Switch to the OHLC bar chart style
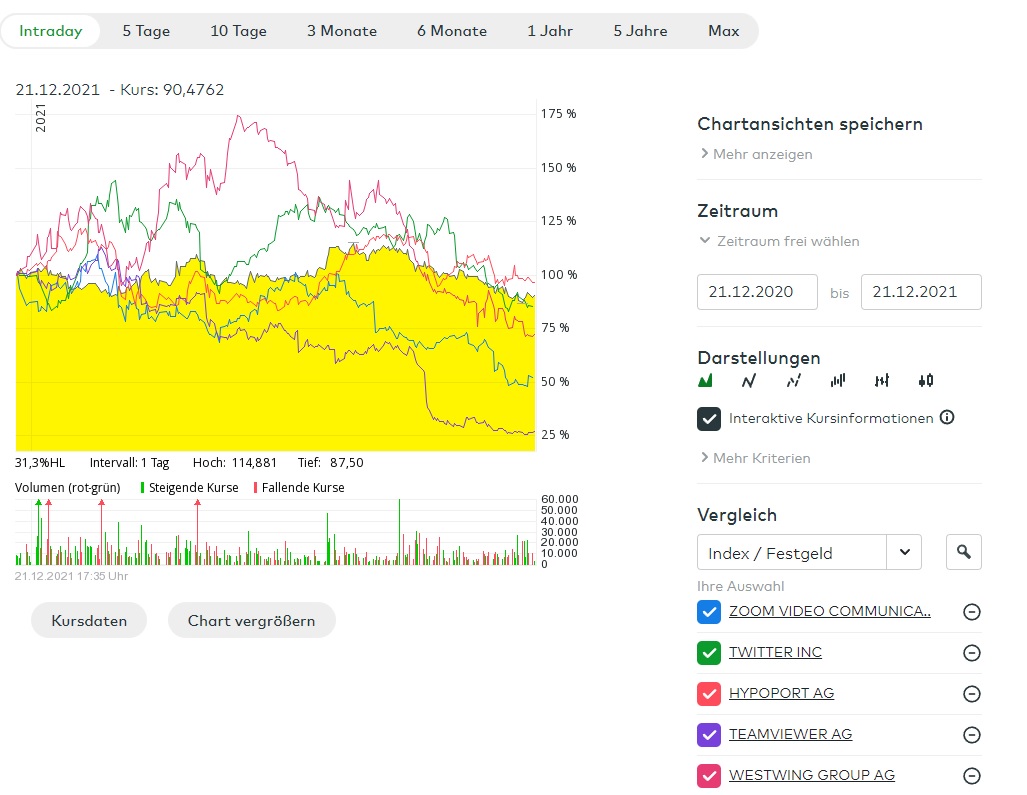The image size is (1027, 795). [881, 380]
